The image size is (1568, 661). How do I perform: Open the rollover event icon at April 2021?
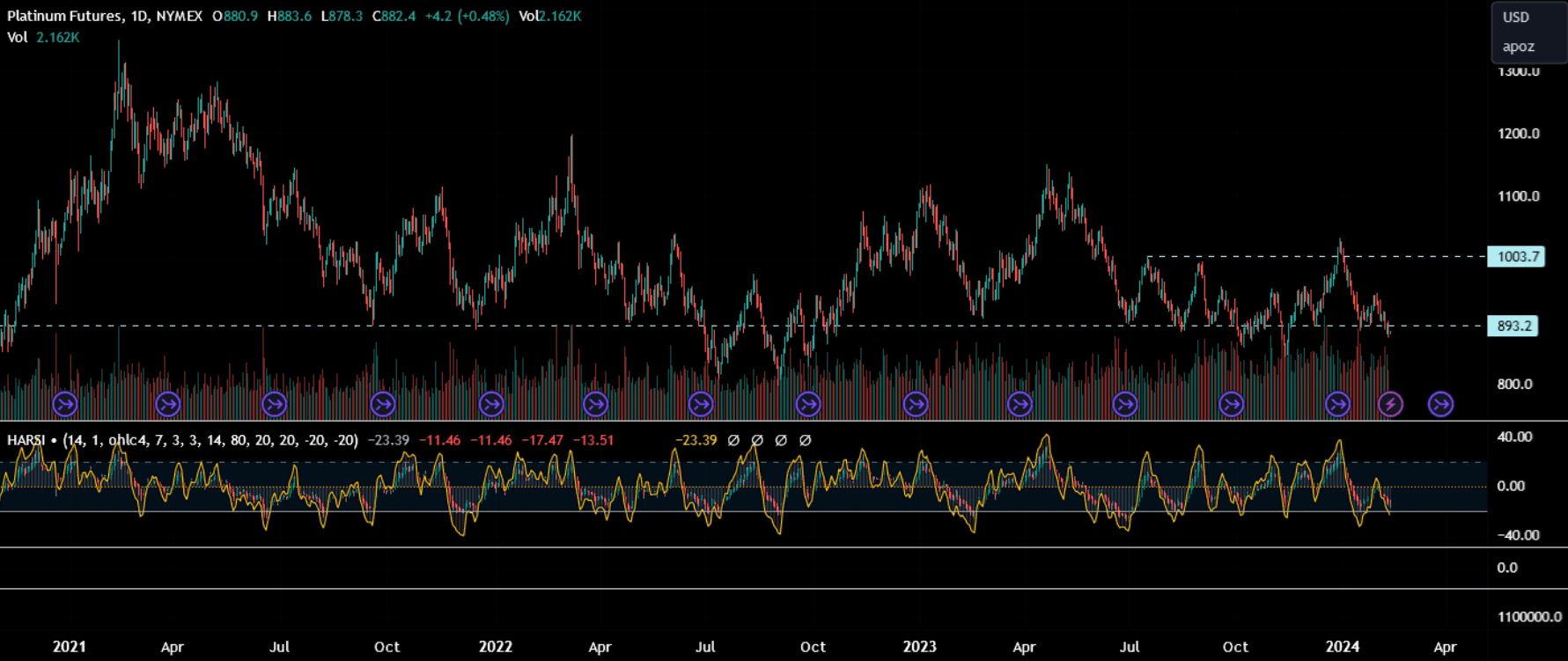click(168, 405)
